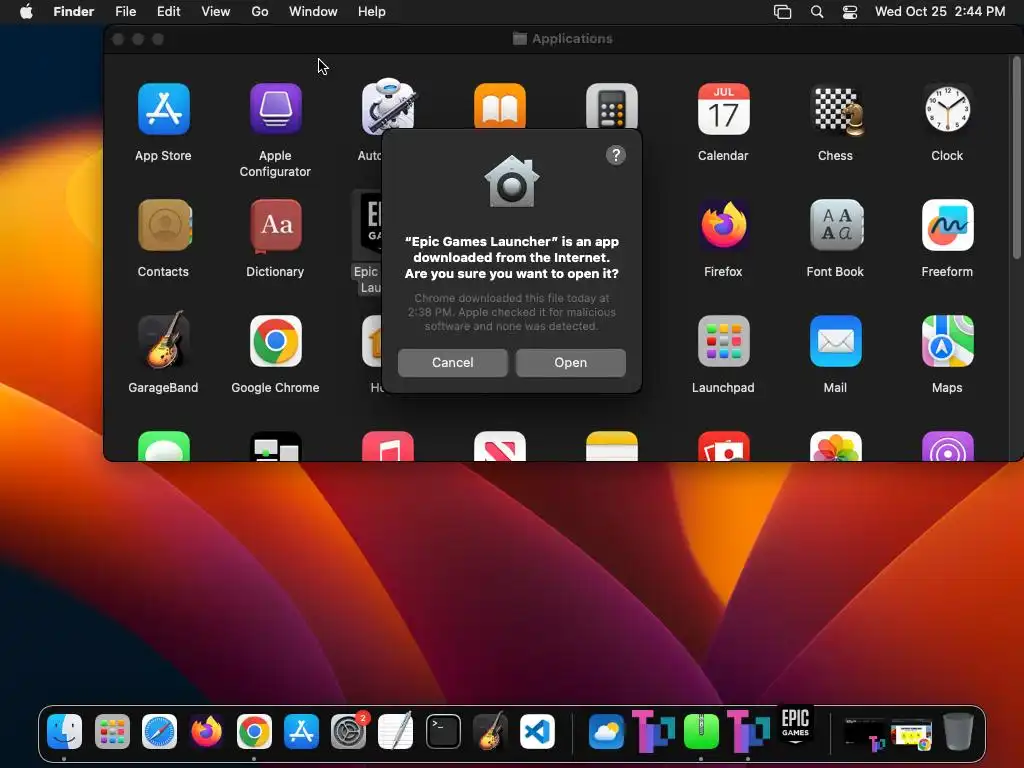
Task: Open minimized dark window thumbnail in Dock
Action: [x=865, y=733]
